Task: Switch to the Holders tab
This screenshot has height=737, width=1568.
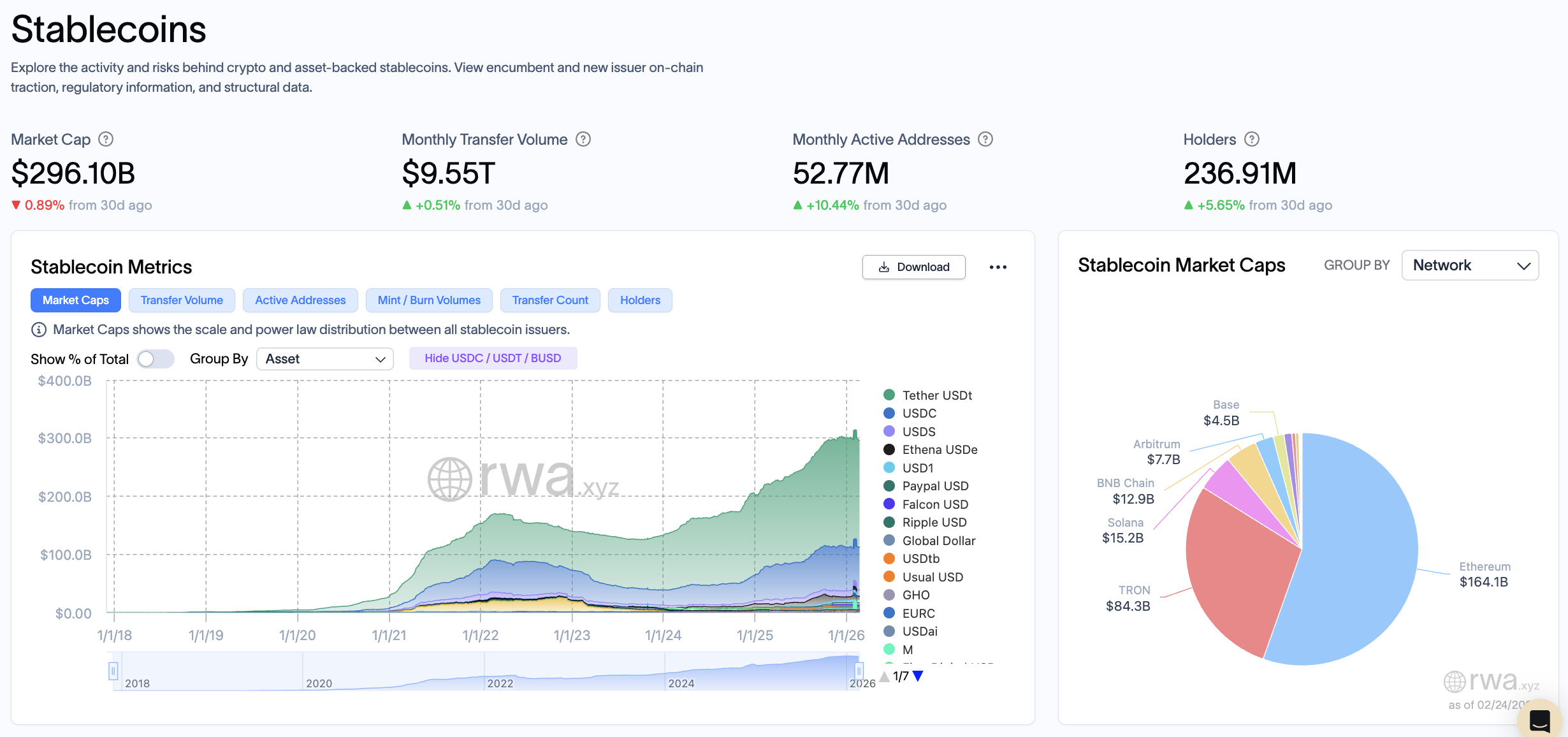Action: click(640, 300)
